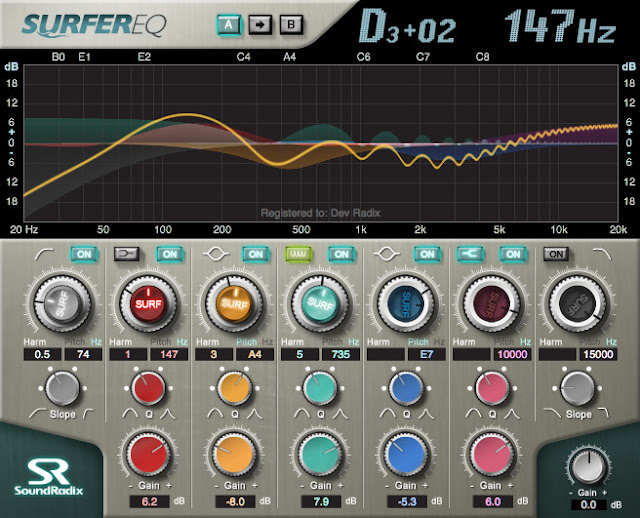Toggle ON for the blue band
Screen dimensions: 640x518
point(427,254)
